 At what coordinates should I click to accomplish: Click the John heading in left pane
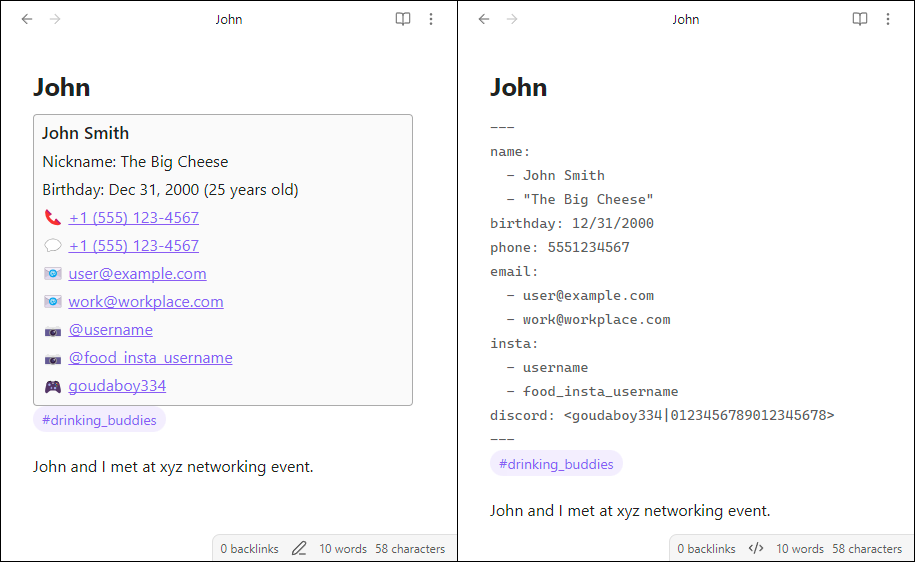(62, 88)
